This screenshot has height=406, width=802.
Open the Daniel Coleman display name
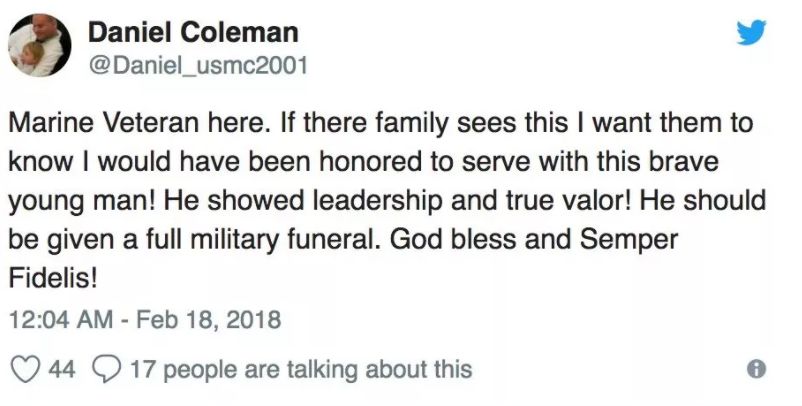pyautogui.click(x=193, y=32)
